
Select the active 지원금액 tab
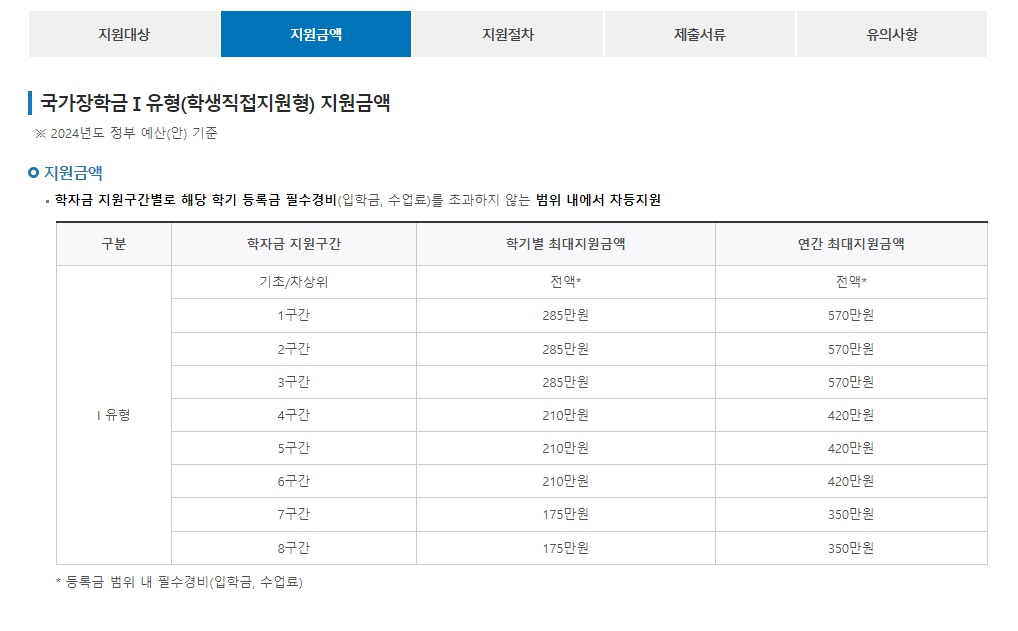316,34
